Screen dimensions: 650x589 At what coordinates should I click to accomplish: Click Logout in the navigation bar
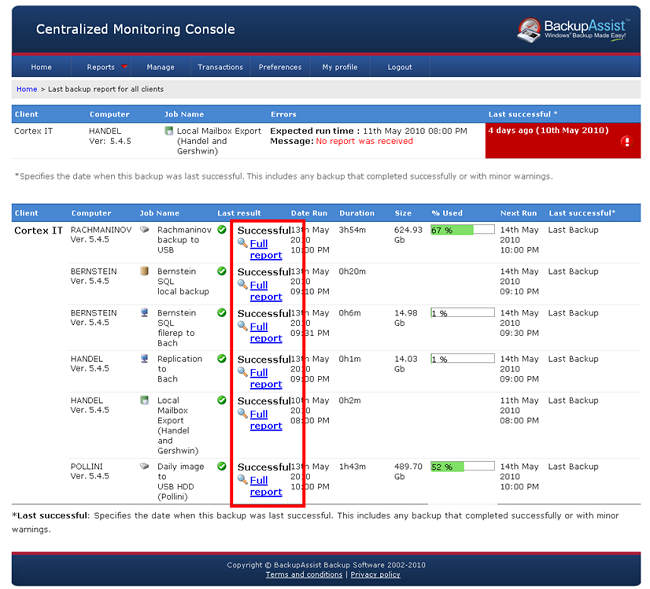point(400,67)
